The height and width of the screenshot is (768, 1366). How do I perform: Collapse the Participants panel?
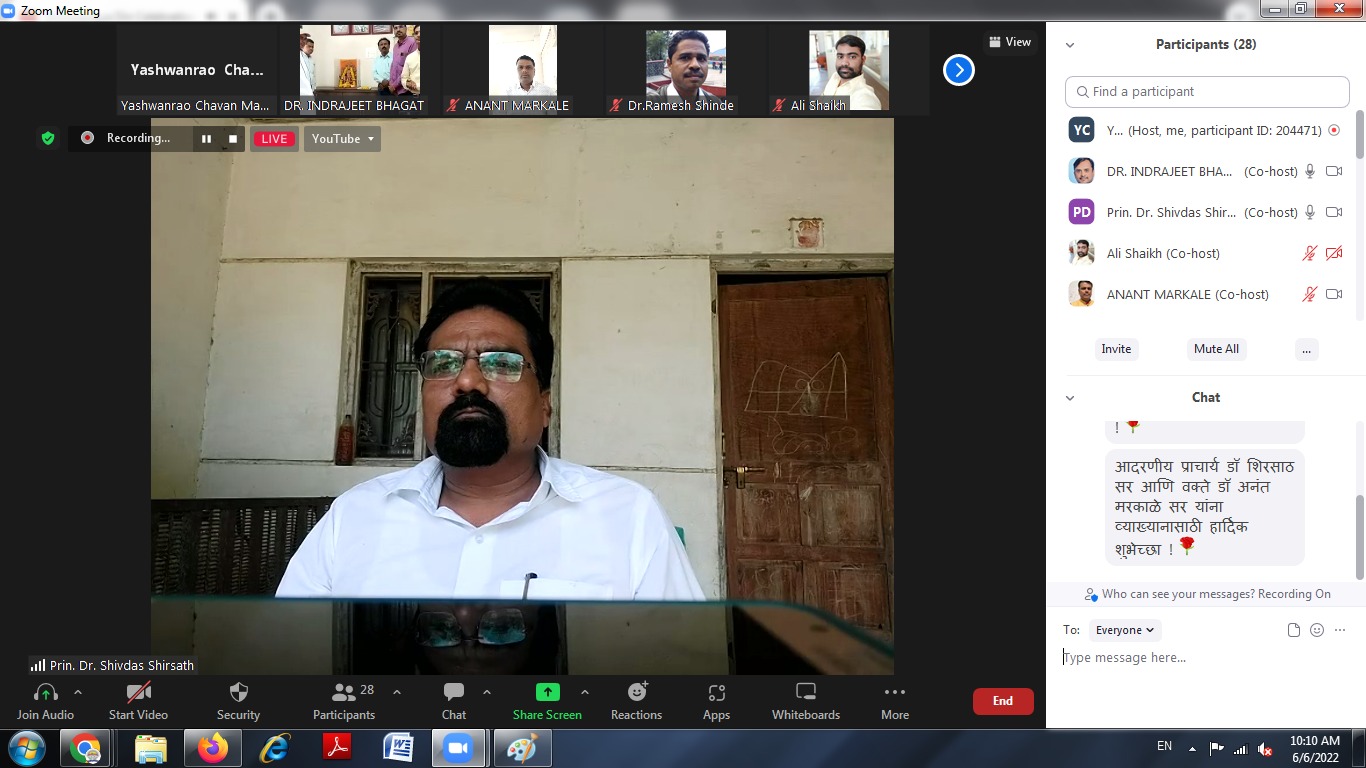coord(1070,45)
